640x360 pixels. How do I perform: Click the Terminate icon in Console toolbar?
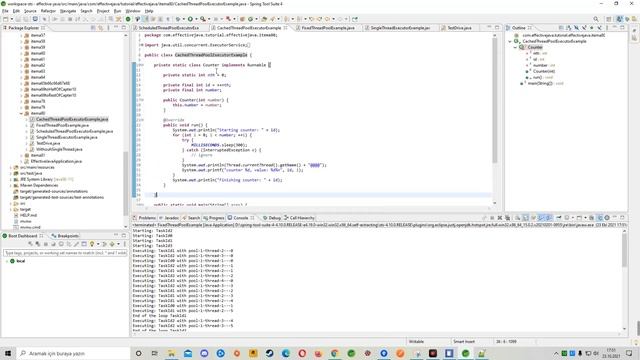[492, 218]
